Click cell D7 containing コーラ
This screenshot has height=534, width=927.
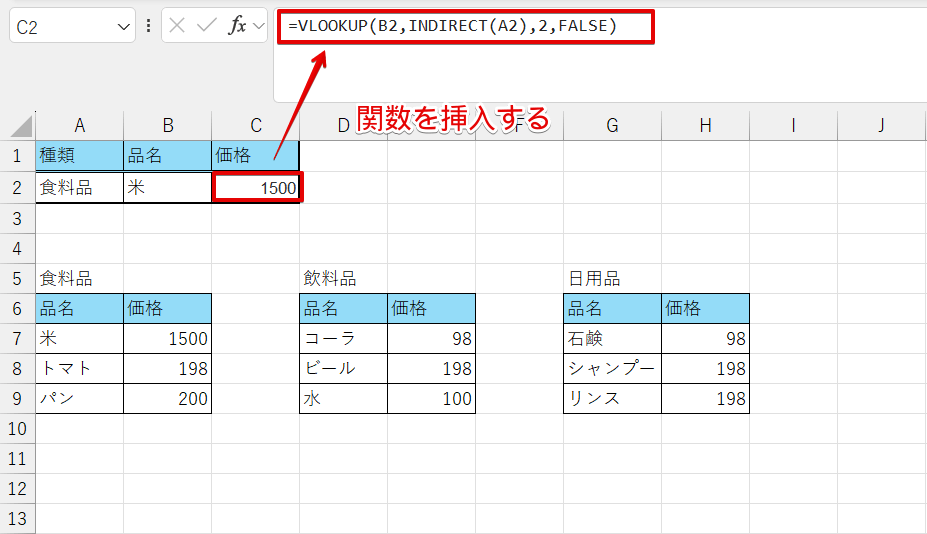point(343,339)
